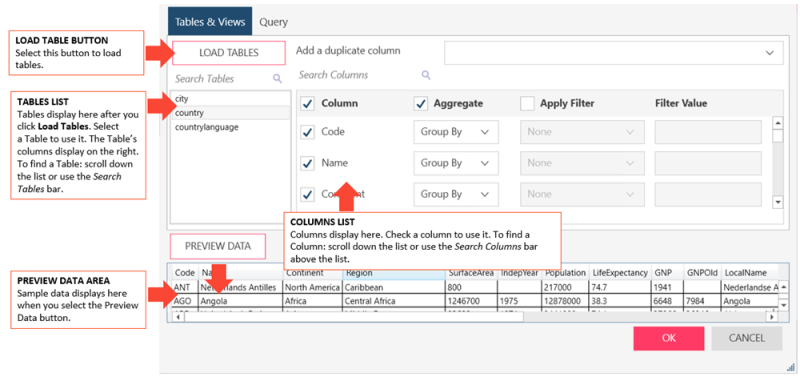The width and height of the screenshot is (800, 377).
Task: Click the LOAD TABLES button
Action: pyautogui.click(x=229, y=53)
